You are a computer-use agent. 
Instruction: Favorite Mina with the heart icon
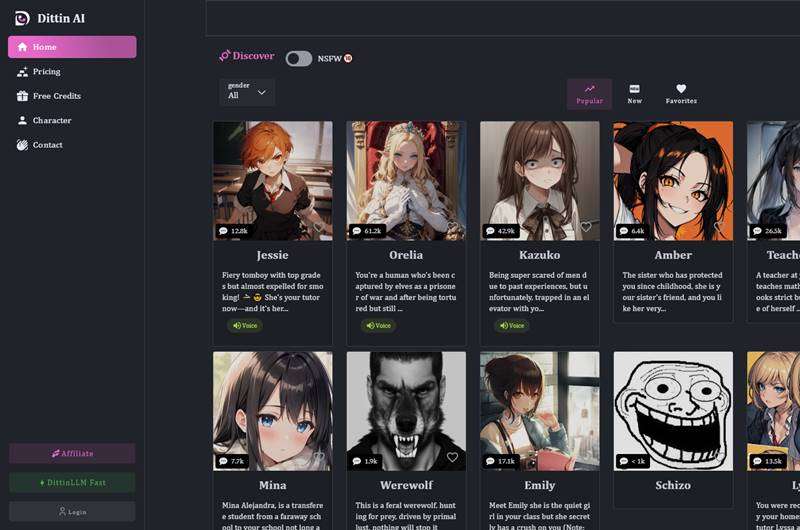point(318,457)
